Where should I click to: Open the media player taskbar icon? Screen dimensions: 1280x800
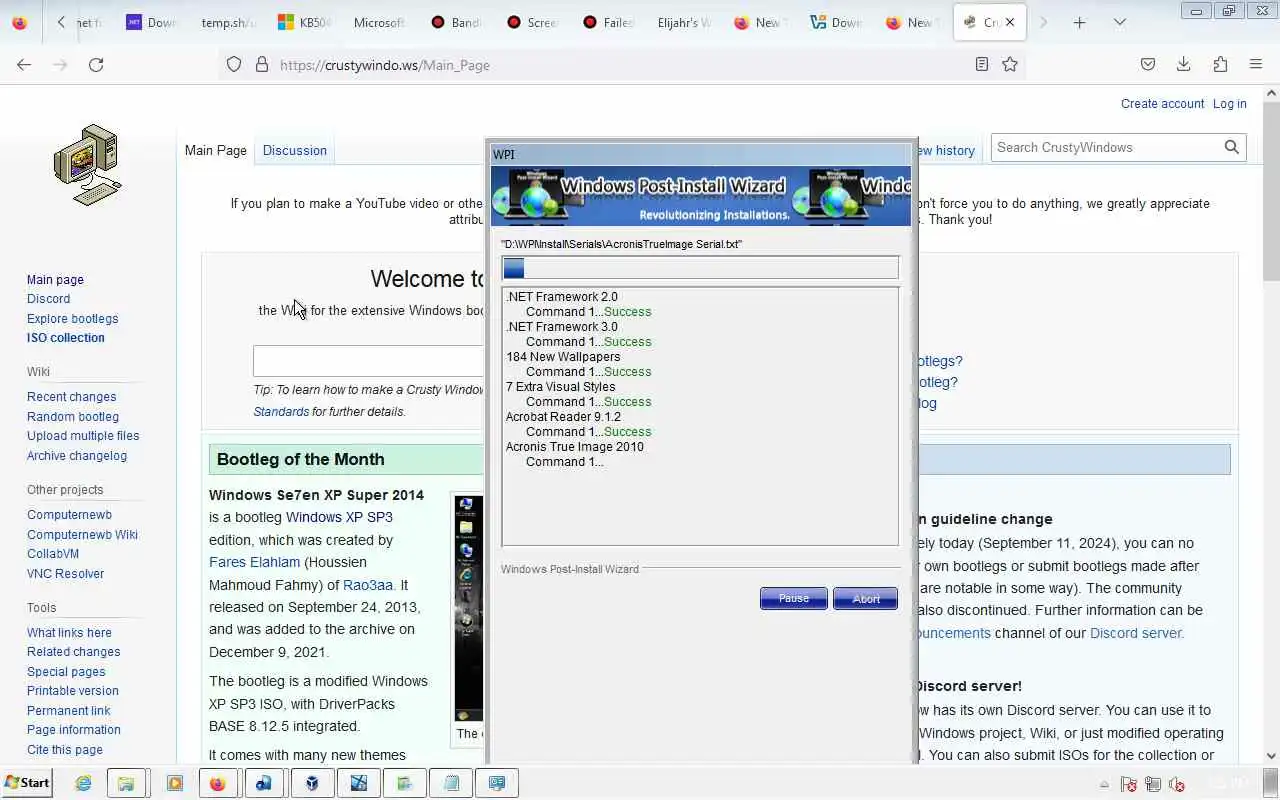(174, 783)
